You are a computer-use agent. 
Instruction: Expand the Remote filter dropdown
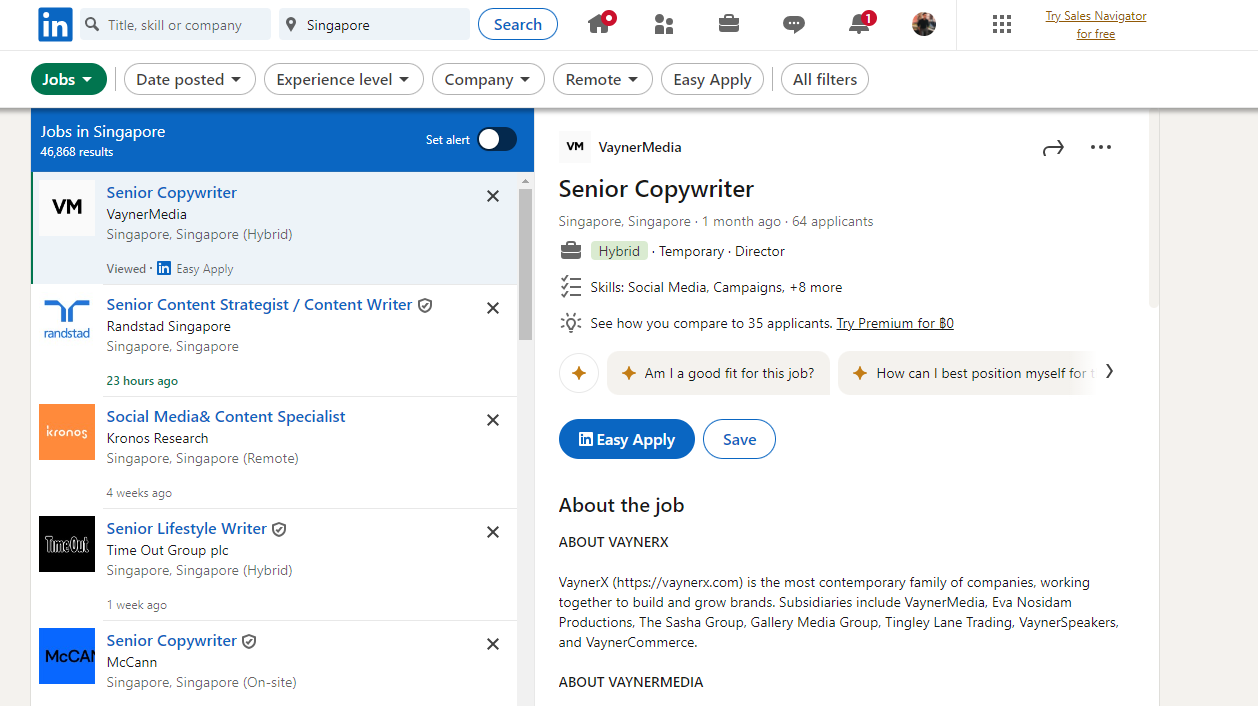tap(603, 79)
